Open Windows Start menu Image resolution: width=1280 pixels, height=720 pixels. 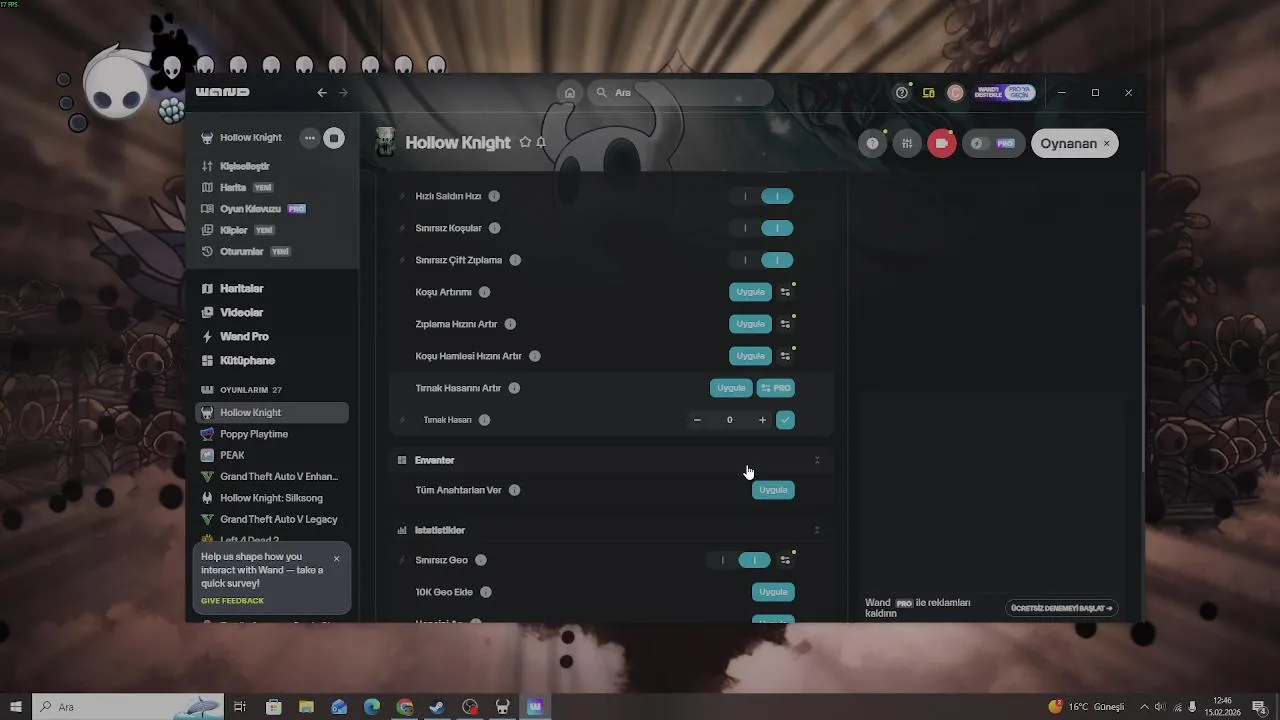click(x=15, y=707)
